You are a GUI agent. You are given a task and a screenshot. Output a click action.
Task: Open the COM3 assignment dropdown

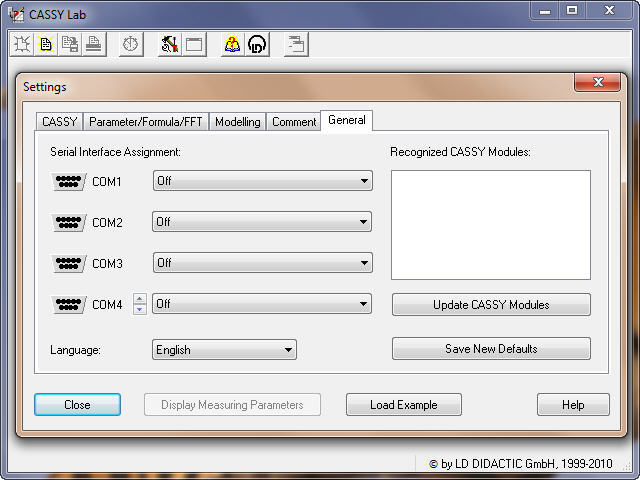coord(262,262)
